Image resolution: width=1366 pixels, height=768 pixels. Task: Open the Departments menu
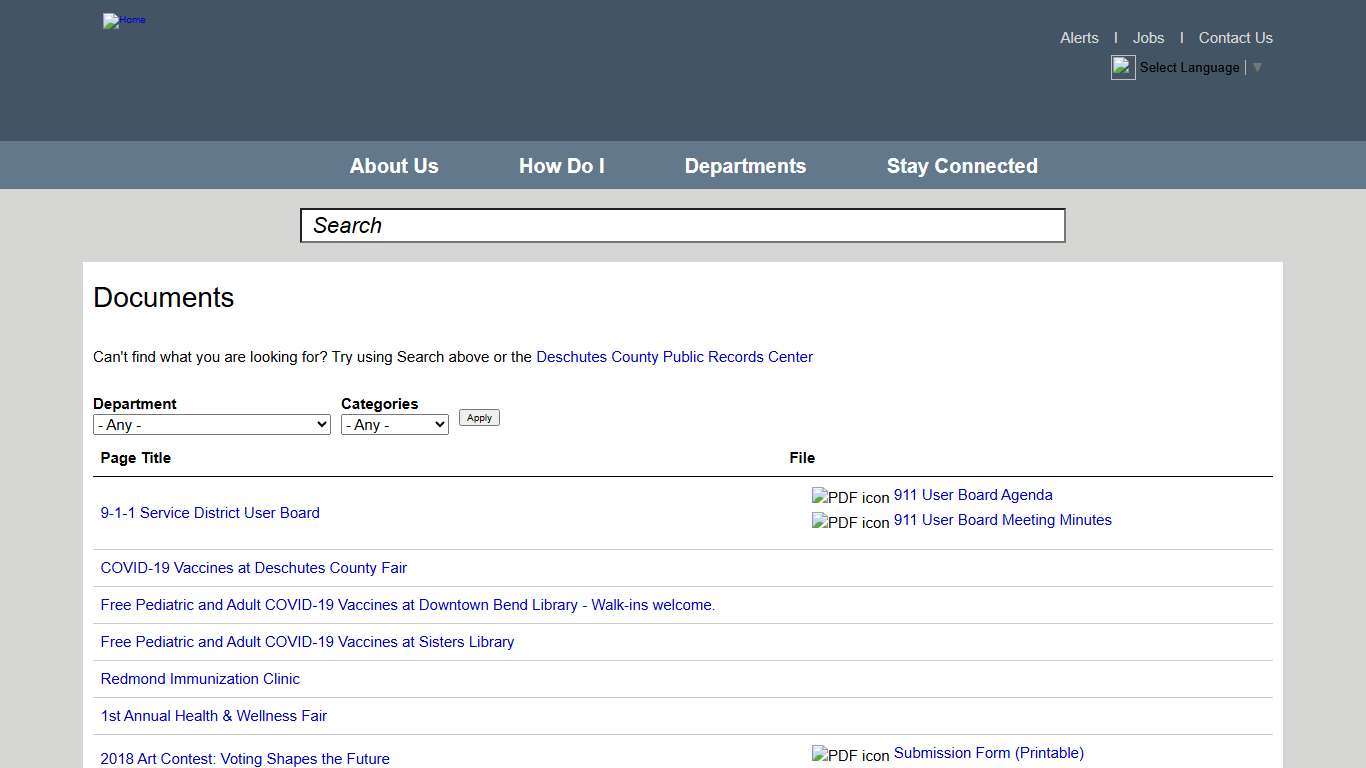point(745,165)
